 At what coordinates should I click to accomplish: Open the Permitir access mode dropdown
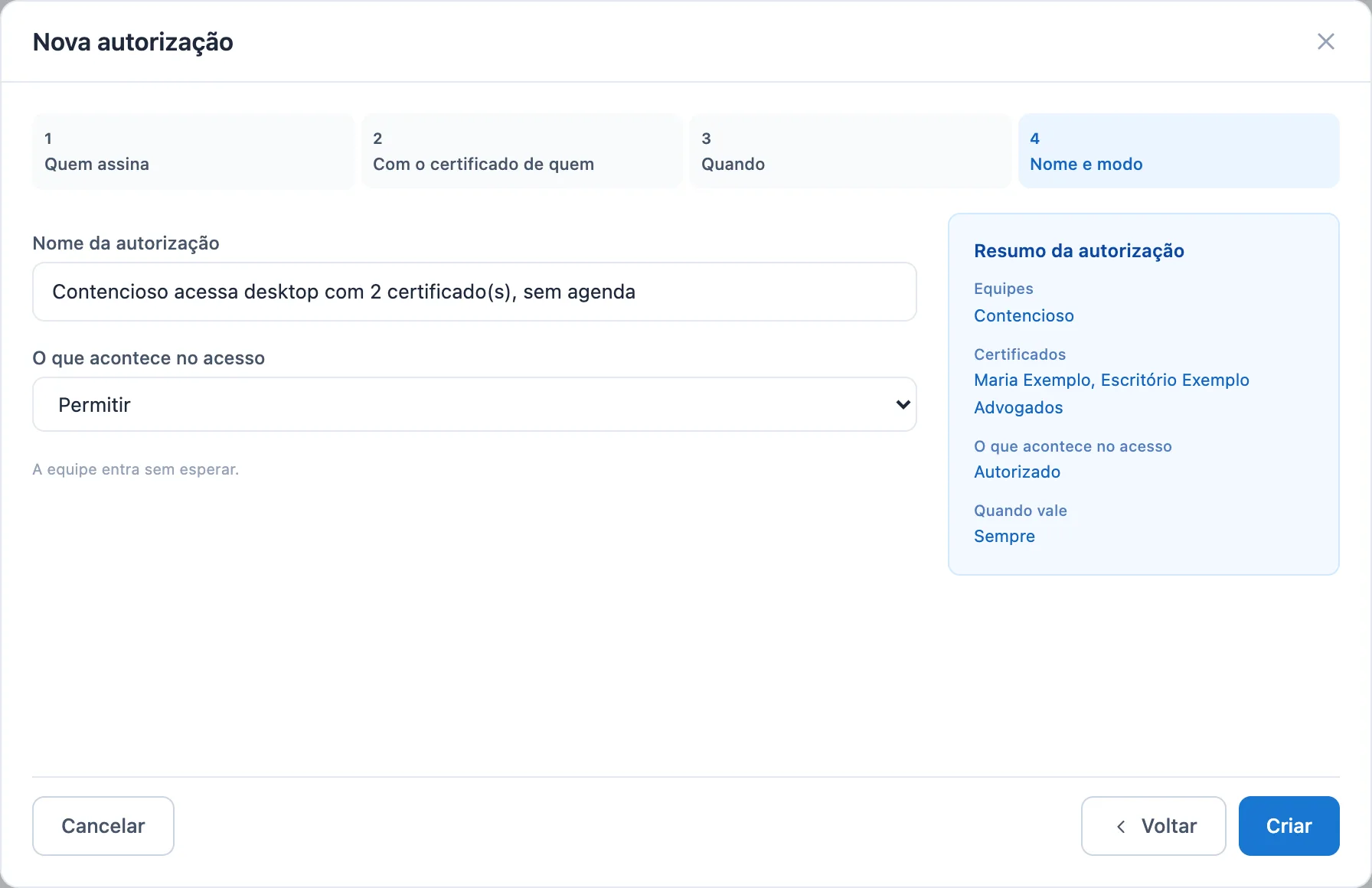pos(475,404)
